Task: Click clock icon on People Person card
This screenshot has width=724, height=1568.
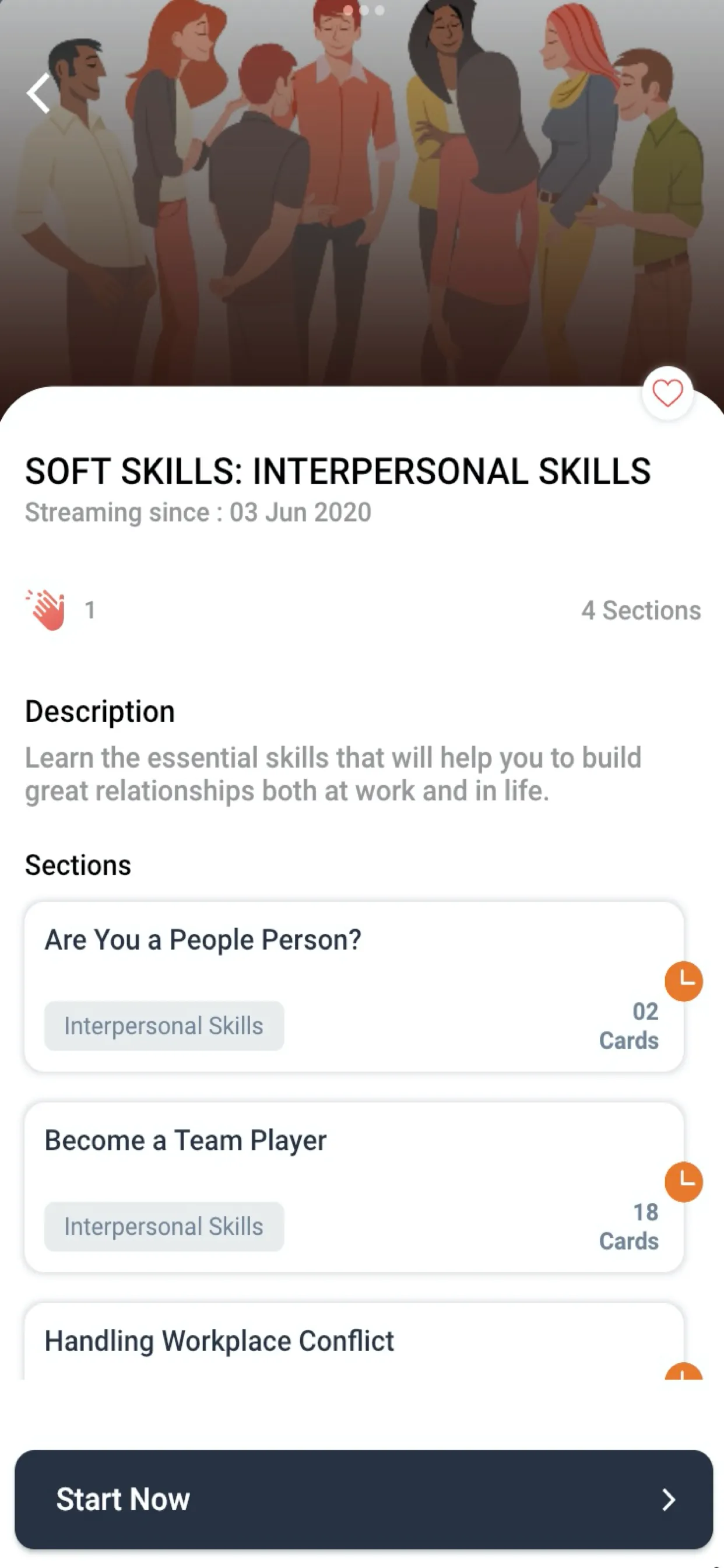Action: (683, 981)
